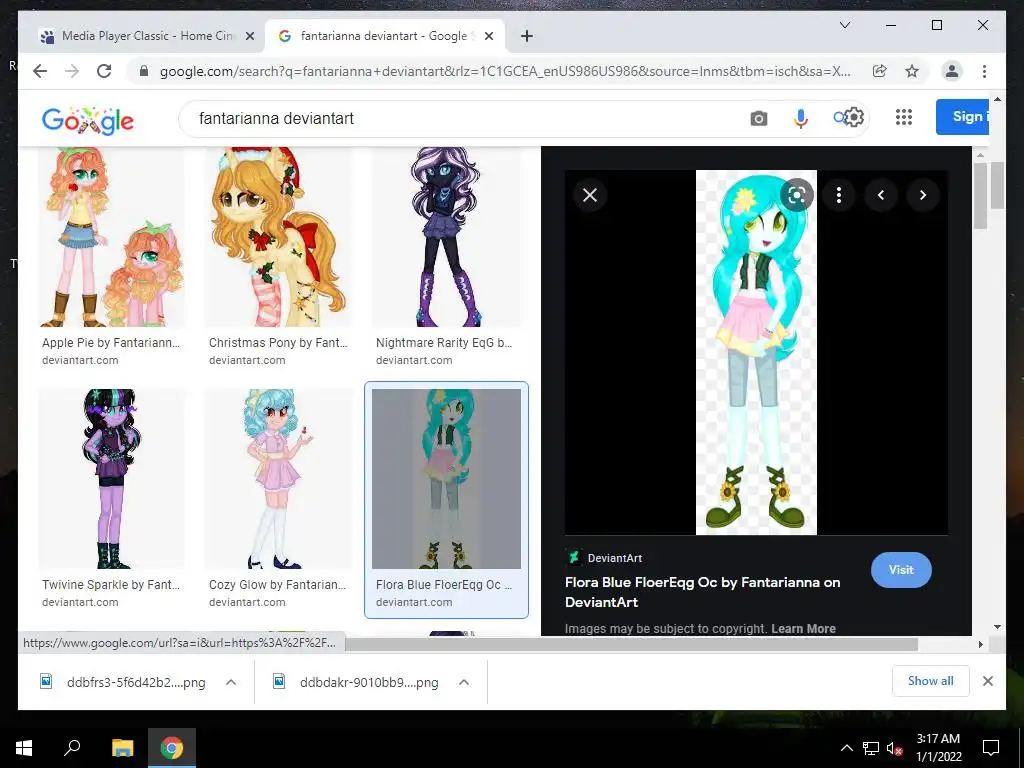Start voice search with microphone icon
The image size is (1024, 768).
click(x=800, y=118)
